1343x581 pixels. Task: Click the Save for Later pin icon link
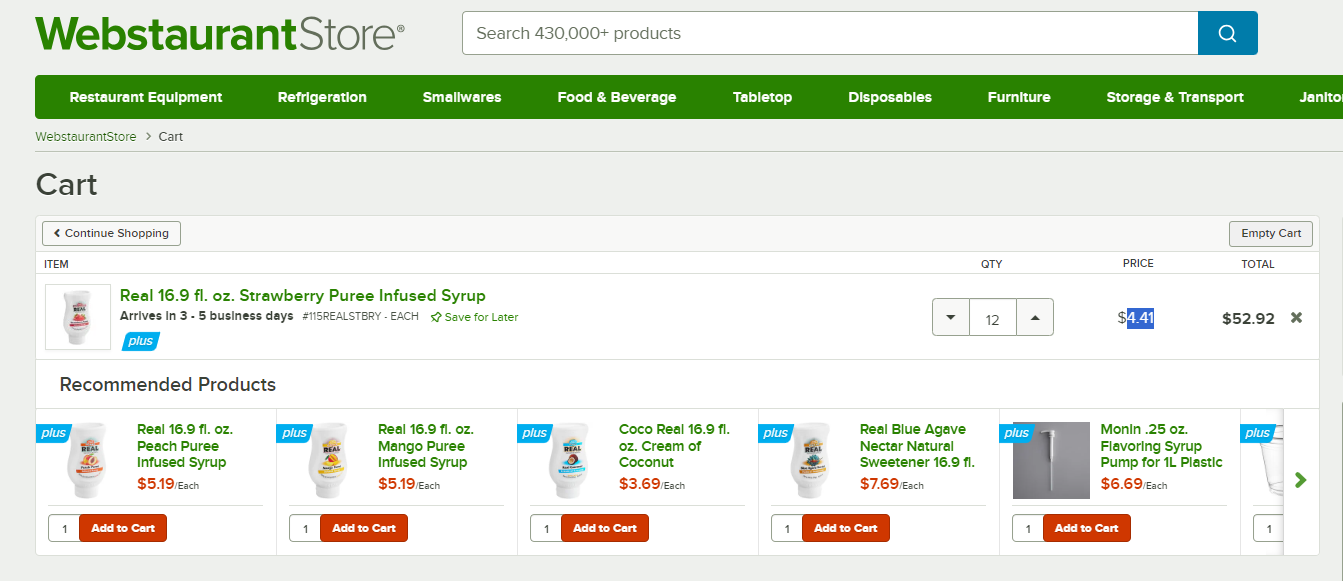[x=474, y=317]
